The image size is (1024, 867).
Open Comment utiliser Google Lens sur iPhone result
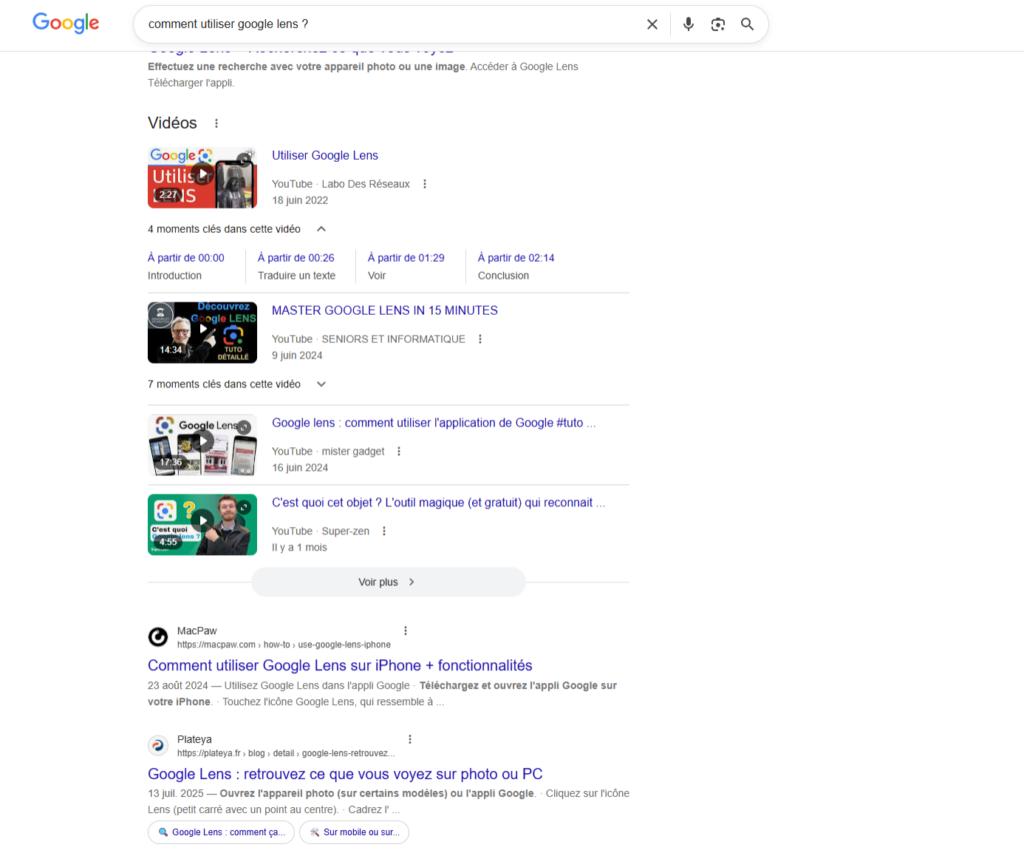(340, 665)
